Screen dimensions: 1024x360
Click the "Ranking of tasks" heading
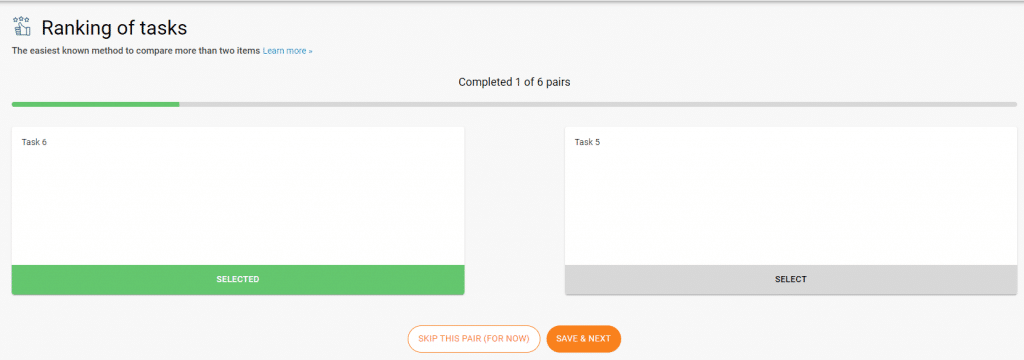[x=114, y=28]
